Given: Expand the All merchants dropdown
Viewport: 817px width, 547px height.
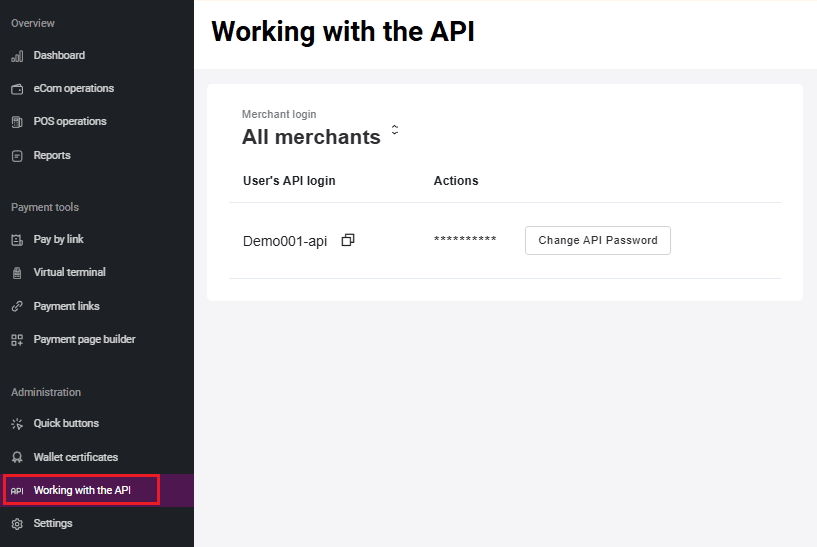Looking at the screenshot, I should coord(395,130).
